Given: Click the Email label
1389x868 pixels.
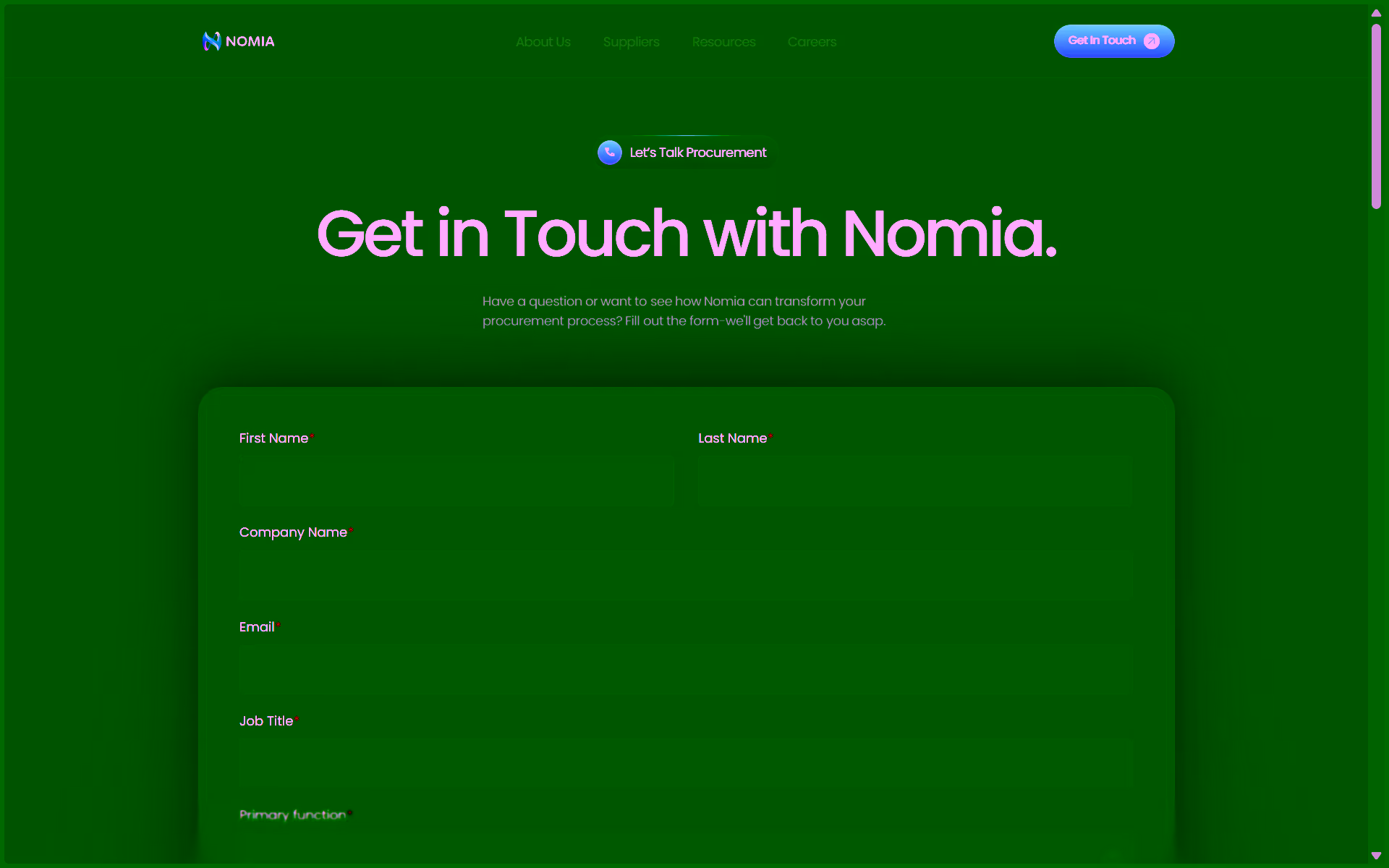Looking at the screenshot, I should 257,627.
